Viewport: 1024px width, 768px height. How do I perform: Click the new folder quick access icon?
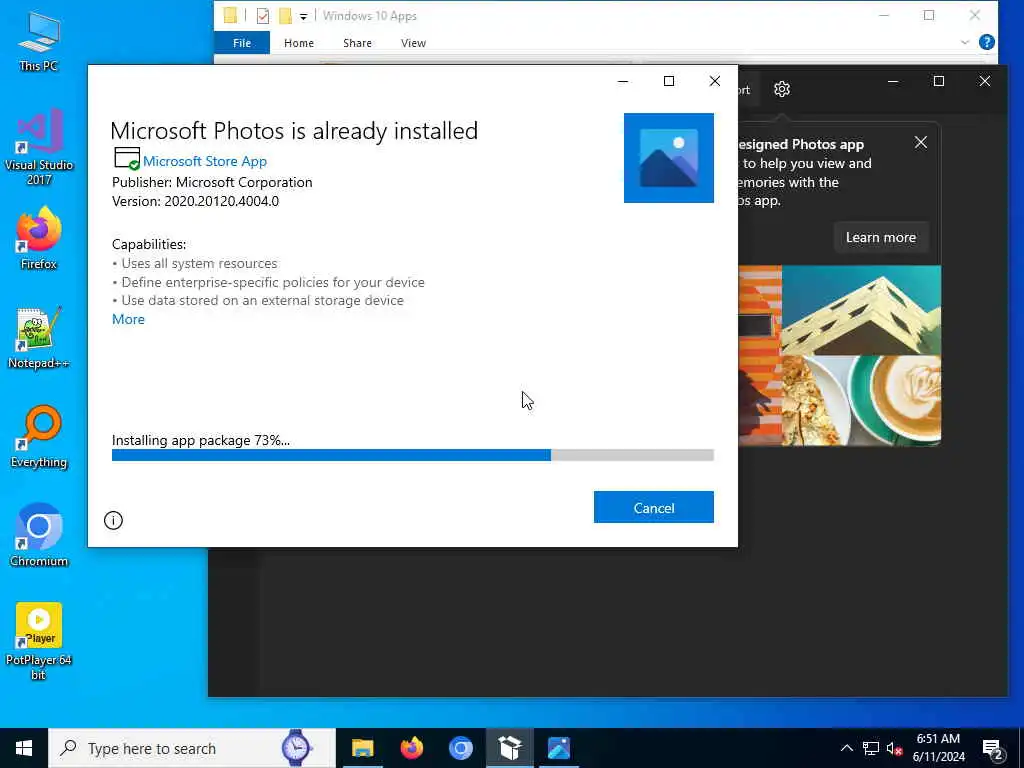tap(285, 16)
